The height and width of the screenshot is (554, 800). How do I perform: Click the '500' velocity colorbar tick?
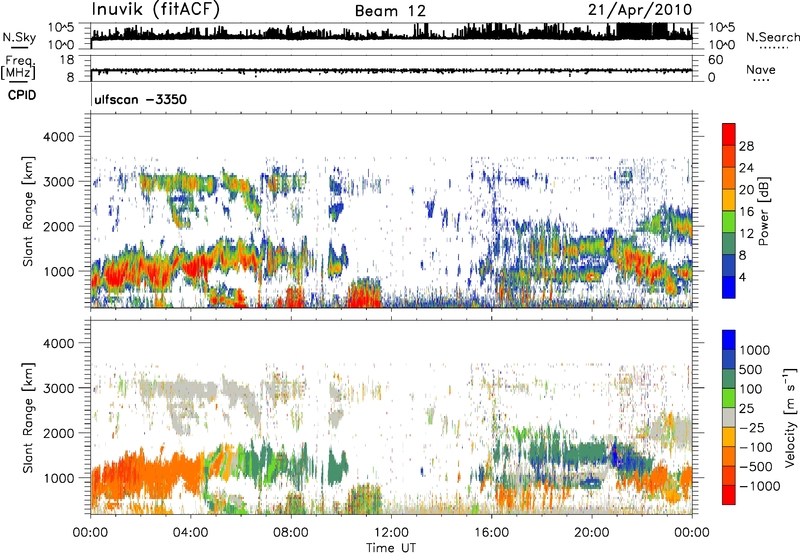(751, 369)
